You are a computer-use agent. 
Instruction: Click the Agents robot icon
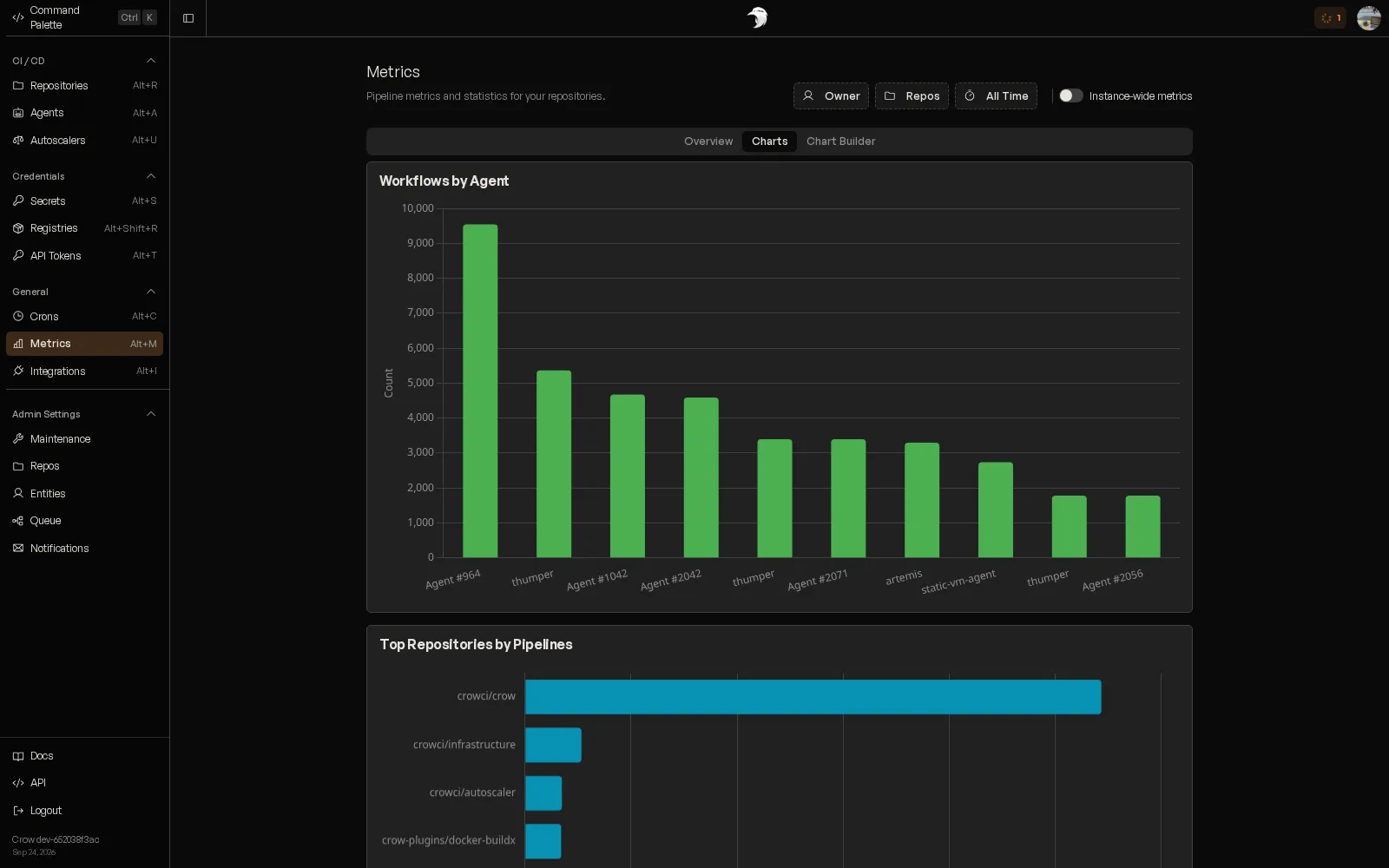coord(18,113)
